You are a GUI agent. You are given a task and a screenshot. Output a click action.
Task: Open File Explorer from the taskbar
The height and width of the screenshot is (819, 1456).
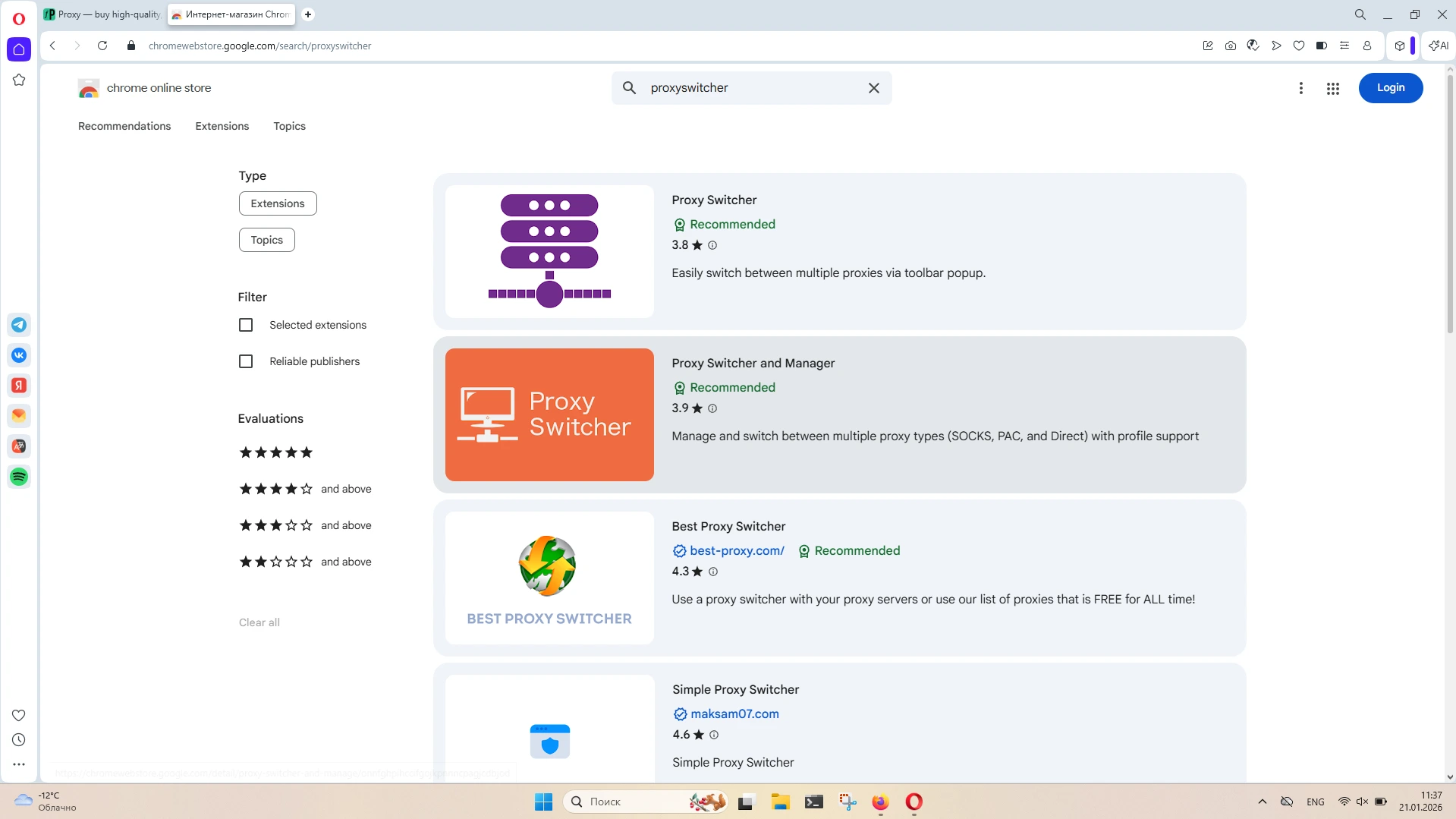780,802
